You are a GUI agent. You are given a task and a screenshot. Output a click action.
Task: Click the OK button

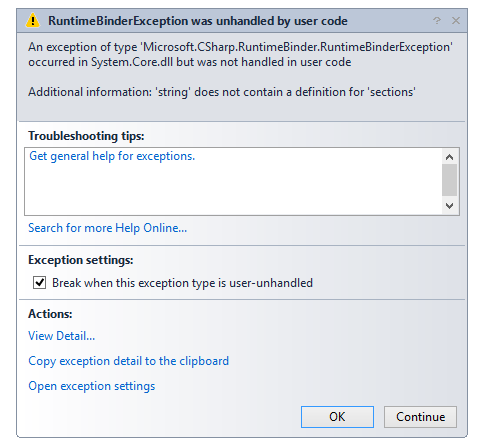click(x=337, y=417)
